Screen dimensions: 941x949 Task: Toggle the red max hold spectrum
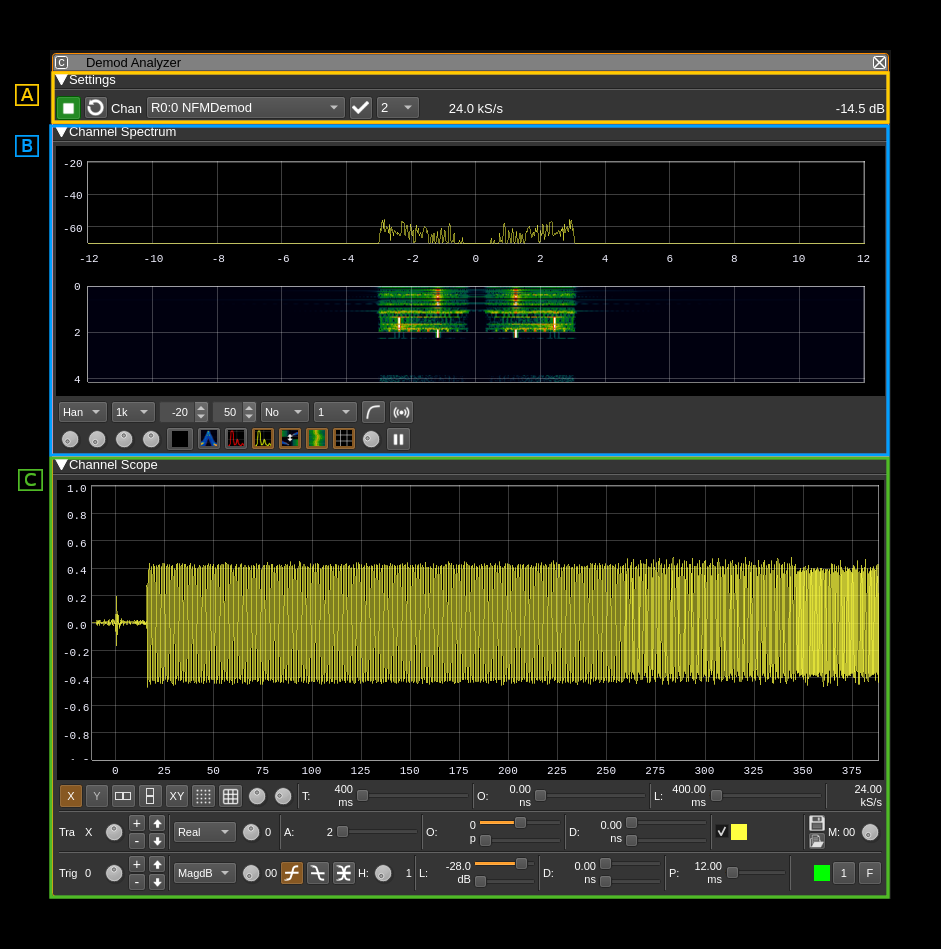(236, 439)
